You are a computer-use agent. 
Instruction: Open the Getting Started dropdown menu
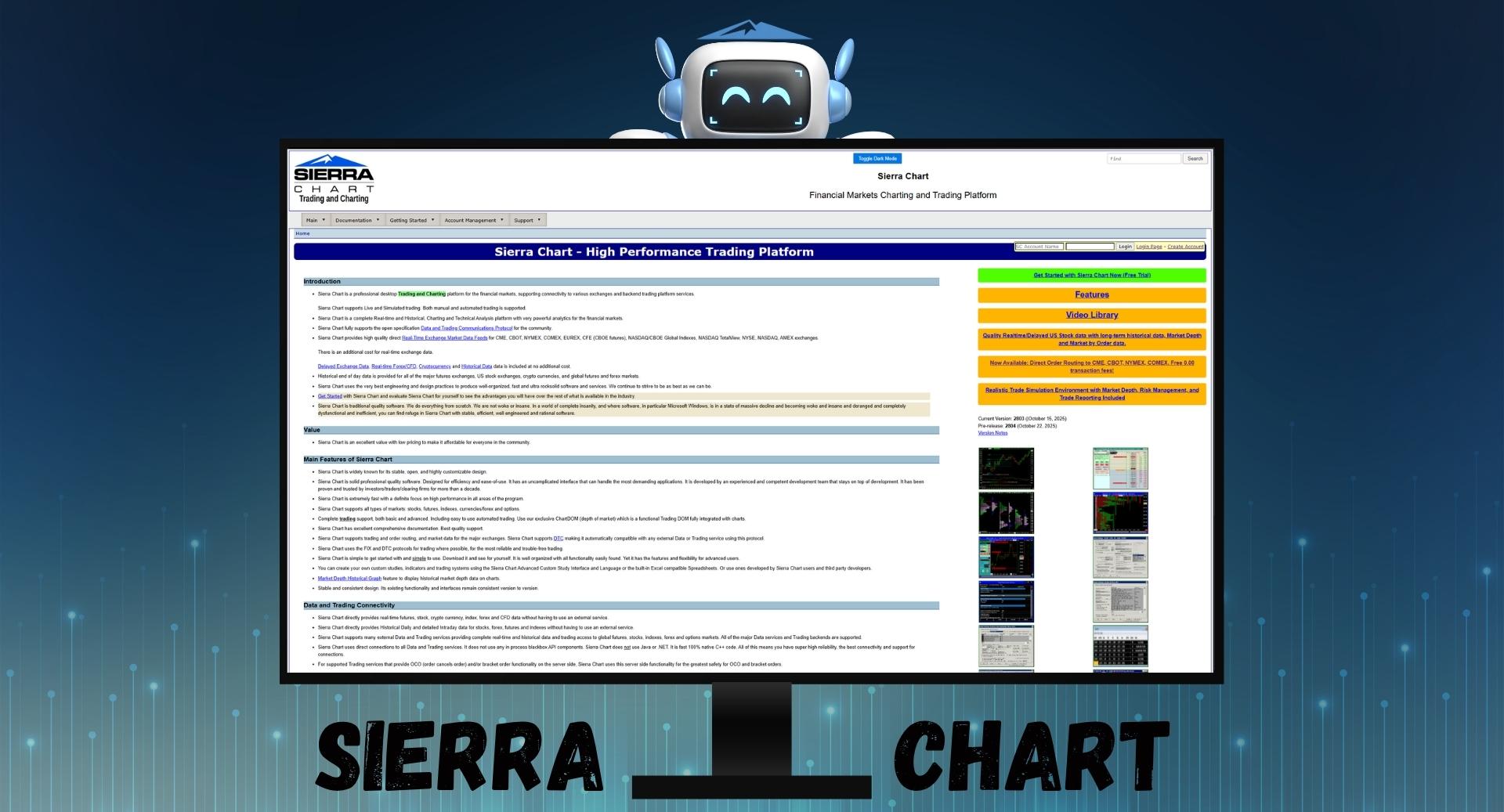(412, 220)
